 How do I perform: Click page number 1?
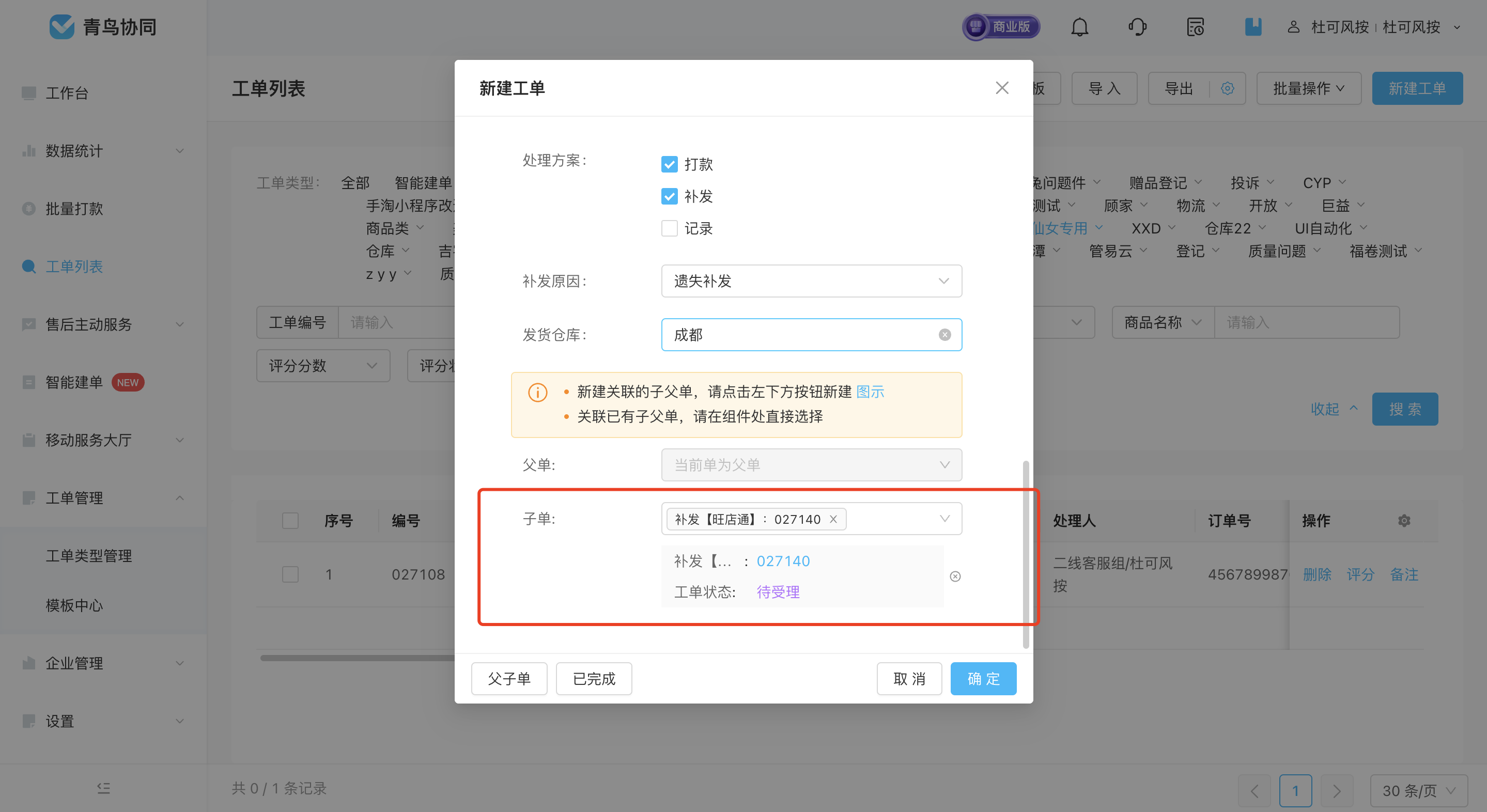point(1295,791)
